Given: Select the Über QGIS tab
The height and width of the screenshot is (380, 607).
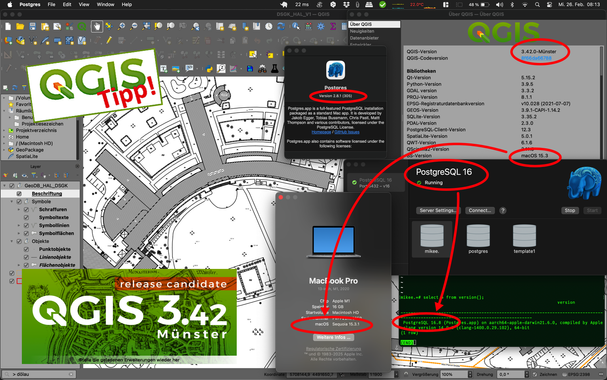Looking at the screenshot, I should [374, 24].
